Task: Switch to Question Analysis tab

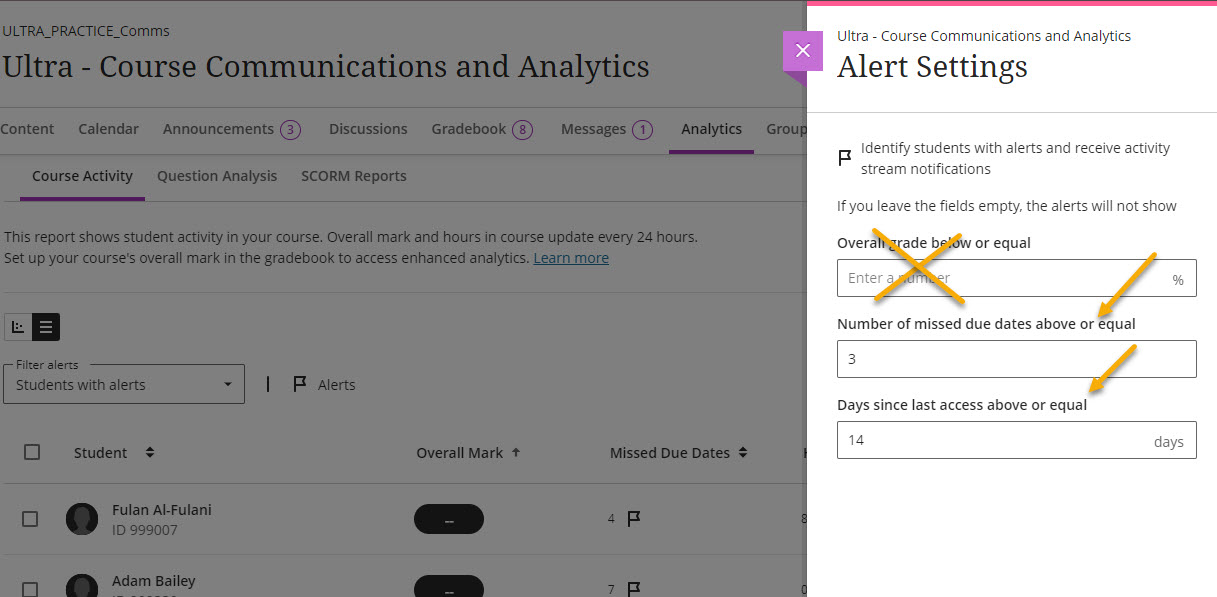Action: [217, 176]
